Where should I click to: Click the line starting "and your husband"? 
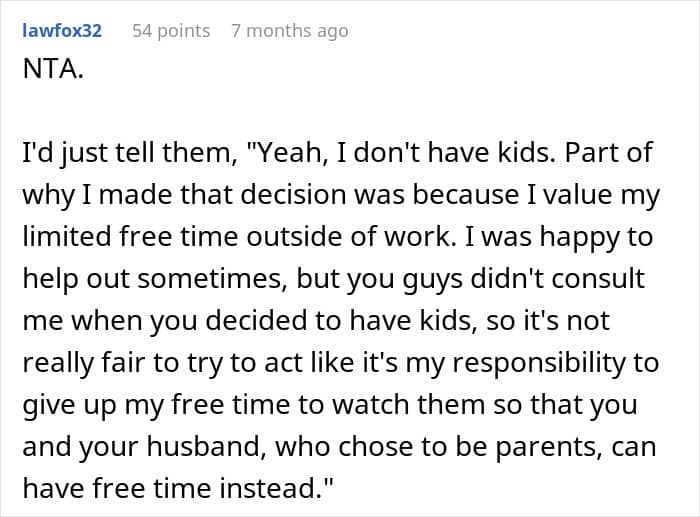click(339, 447)
